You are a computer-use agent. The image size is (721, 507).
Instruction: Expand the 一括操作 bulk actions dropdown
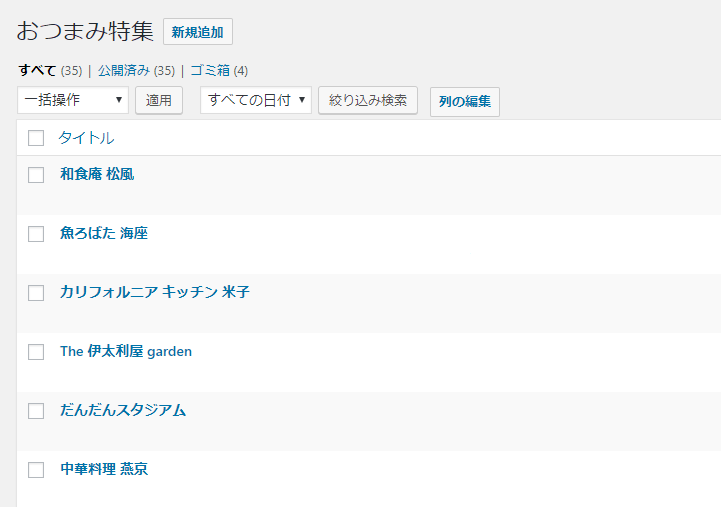(x=73, y=100)
